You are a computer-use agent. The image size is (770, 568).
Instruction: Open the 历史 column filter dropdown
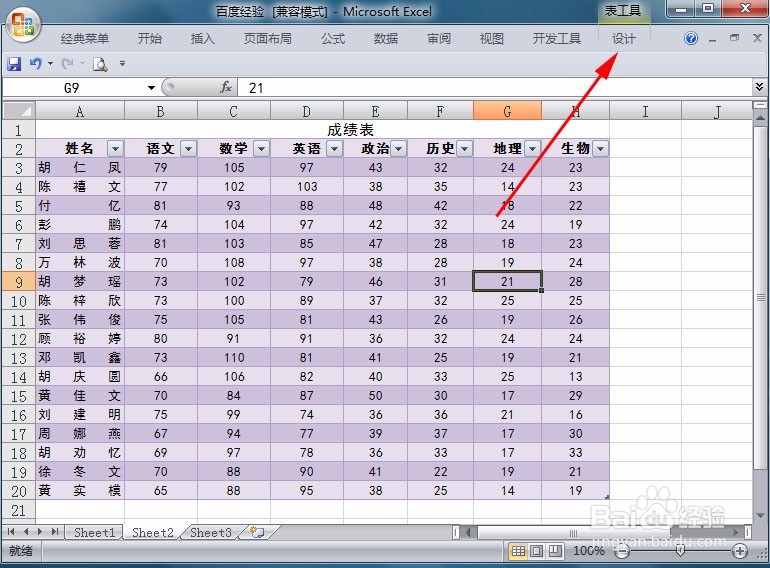pyautogui.click(x=465, y=148)
